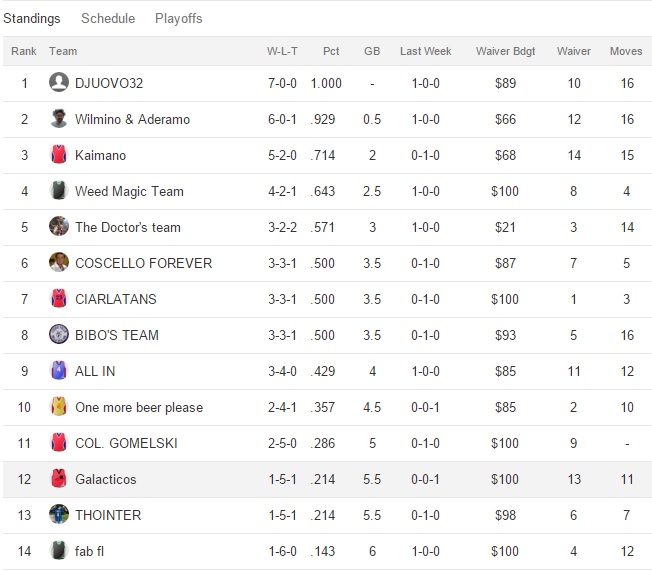The height and width of the screenshot is (571, 652).
Task: Open the Playoffs tab
Action: coord(178,19)
